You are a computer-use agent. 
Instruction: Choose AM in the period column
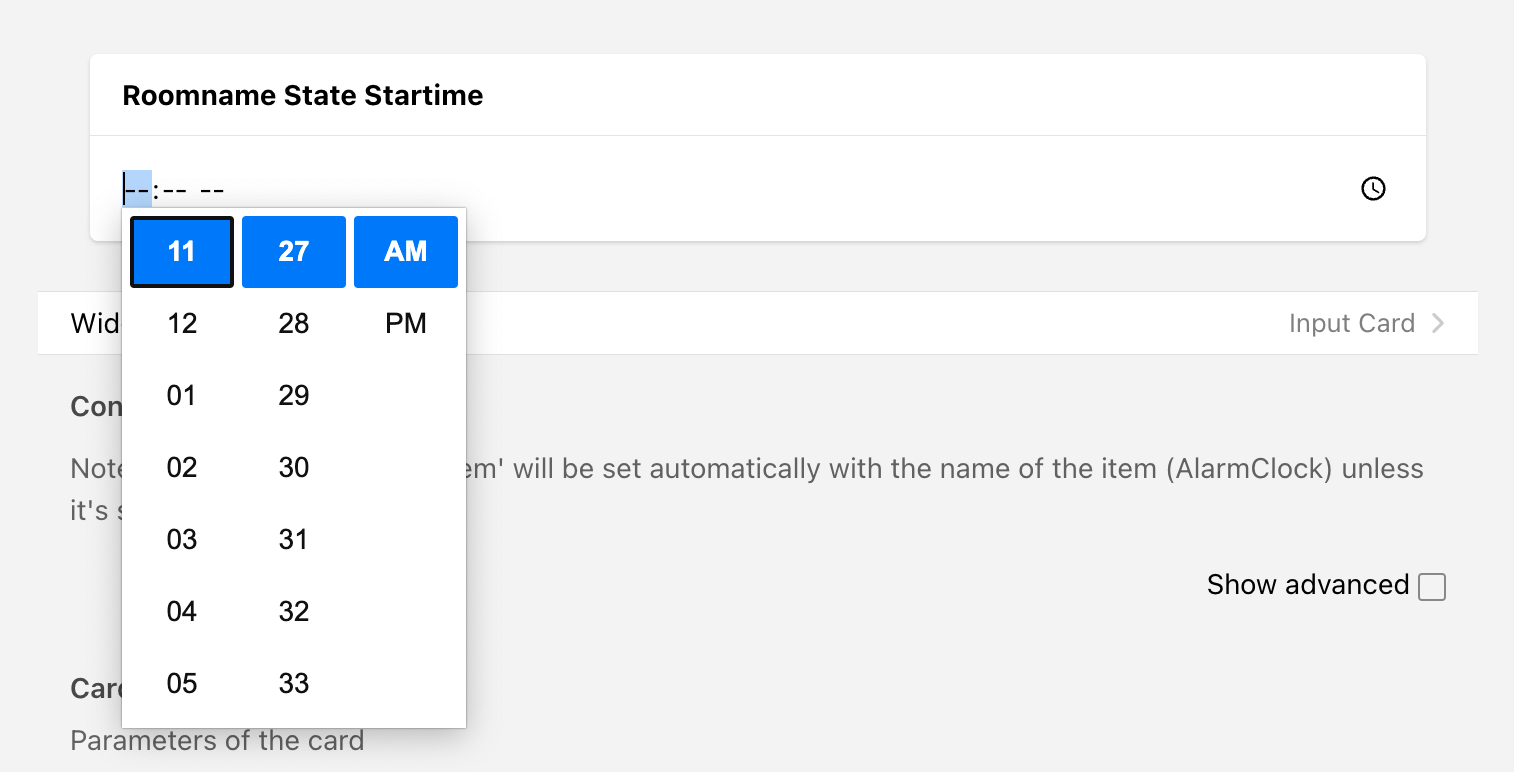tap(406, 251)
